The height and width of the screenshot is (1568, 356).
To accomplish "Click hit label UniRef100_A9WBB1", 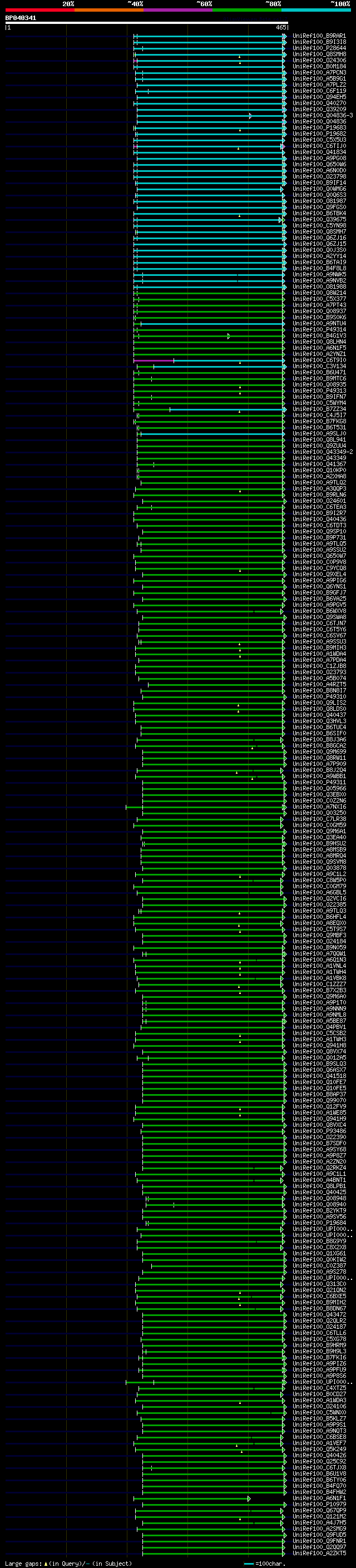I will (319, 776).
